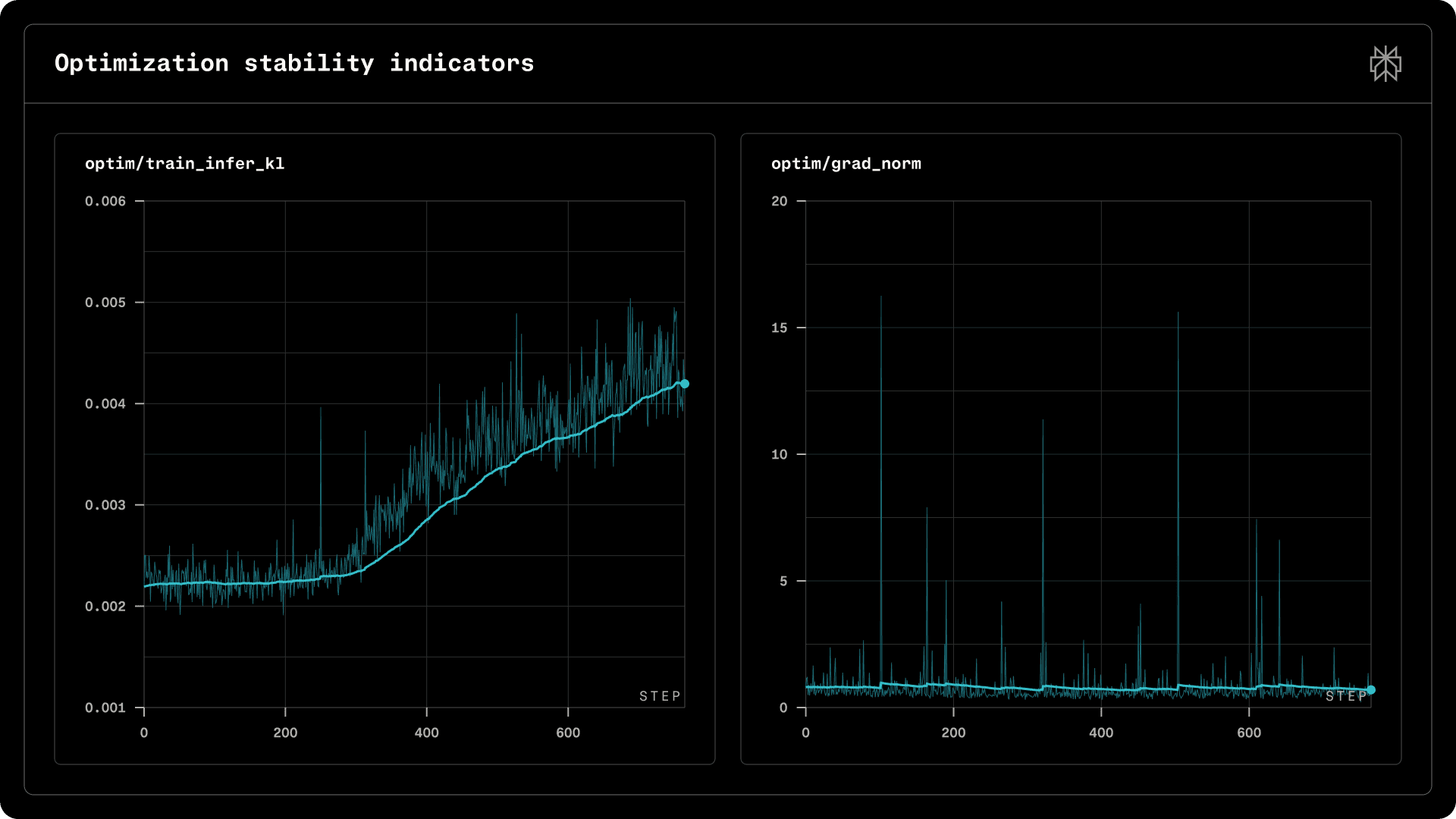
Task: Click the 400 tick label on KL x-axis
Action: (x=426, y=733)
